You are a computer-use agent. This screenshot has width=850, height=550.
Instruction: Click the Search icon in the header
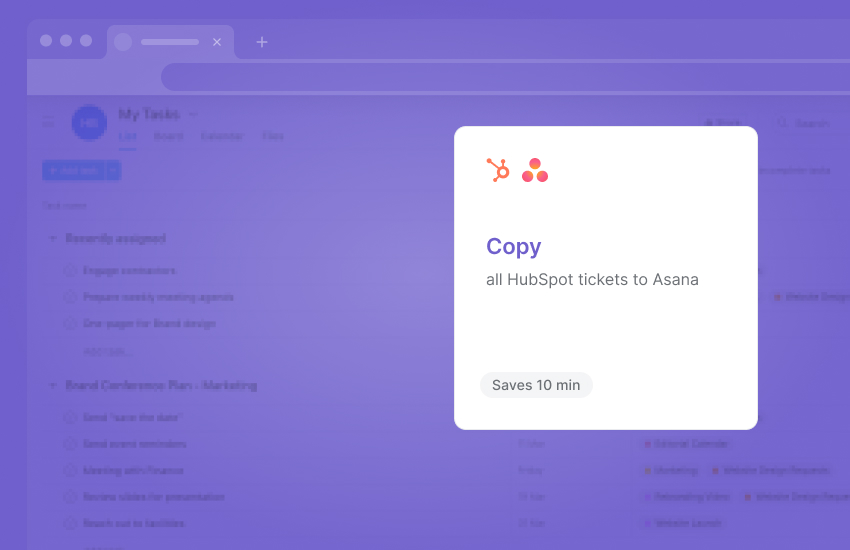point(783,123)
